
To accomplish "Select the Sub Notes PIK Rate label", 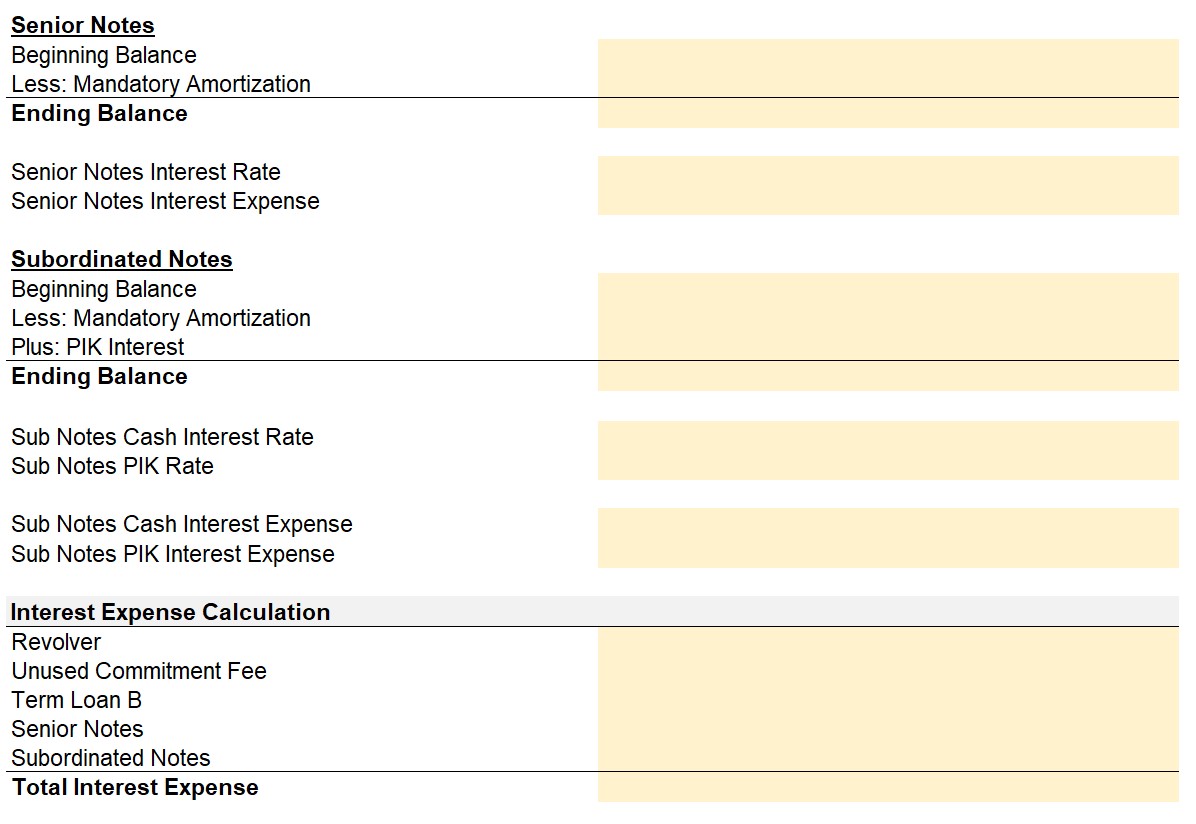I will click(112, 465).
